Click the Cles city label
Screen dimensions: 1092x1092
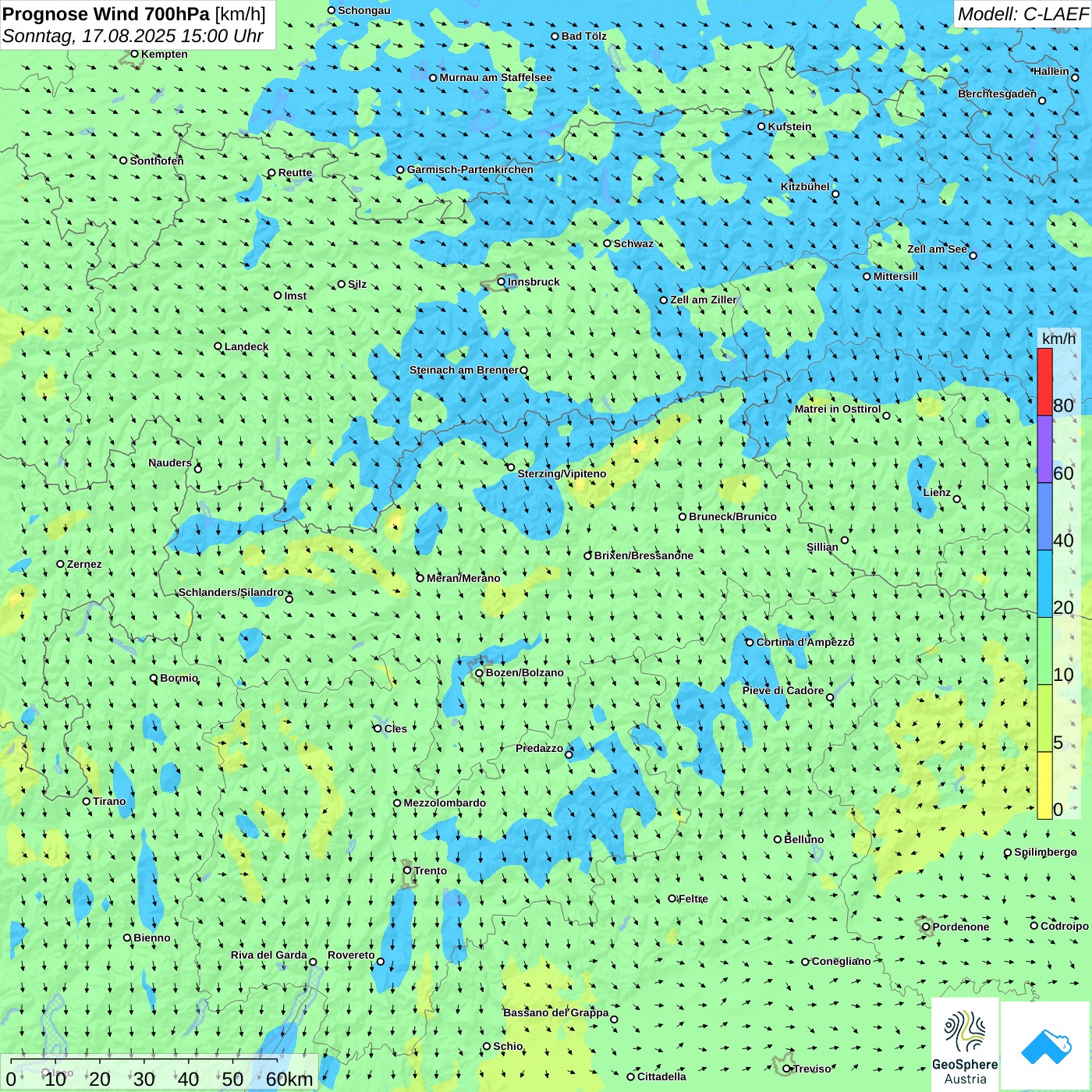[x=395, y=729]
